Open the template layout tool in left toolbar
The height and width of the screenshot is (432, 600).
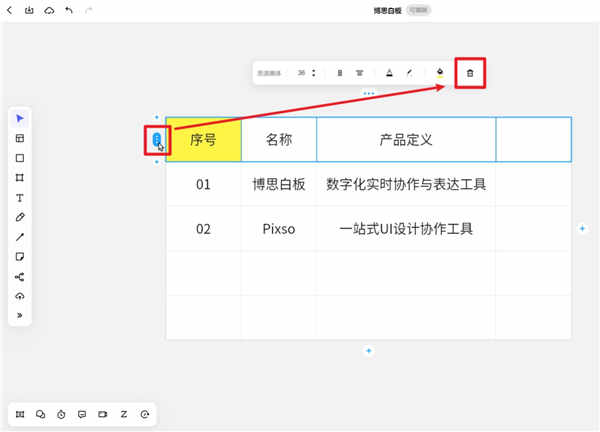click(20, 138)
